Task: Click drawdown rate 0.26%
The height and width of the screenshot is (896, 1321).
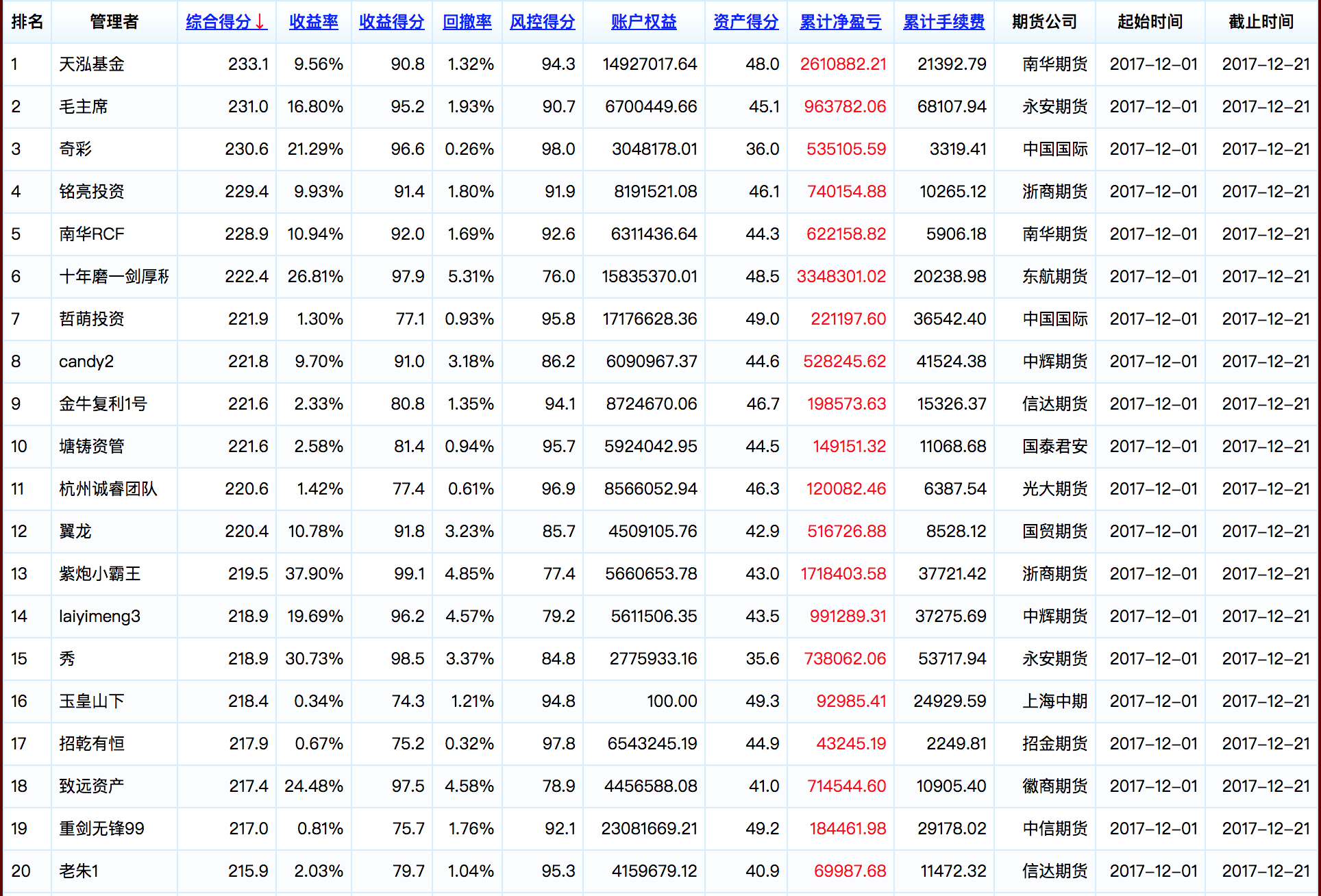Action: 469,149
